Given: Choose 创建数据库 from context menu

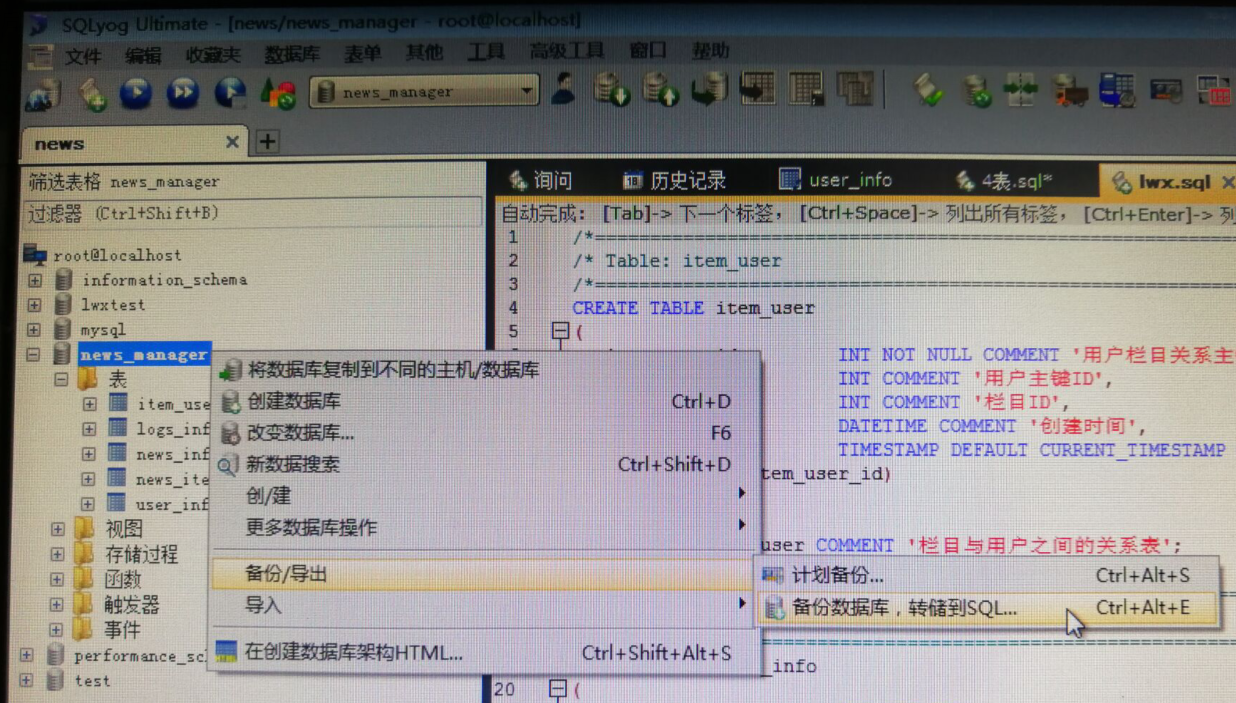Looking at the screenshot, I should (485, 402).
